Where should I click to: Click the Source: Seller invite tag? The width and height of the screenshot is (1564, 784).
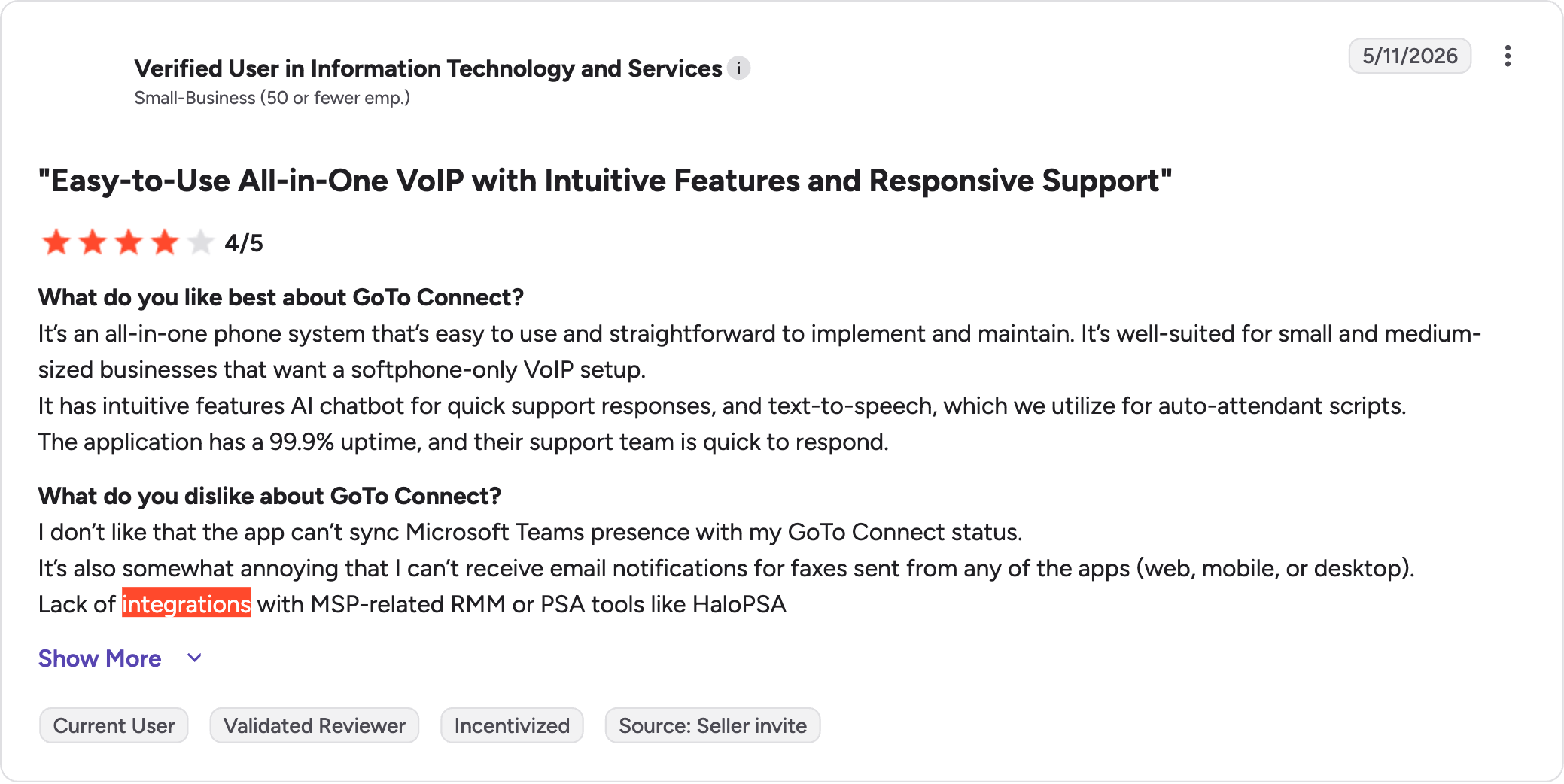tap(713, 725)
